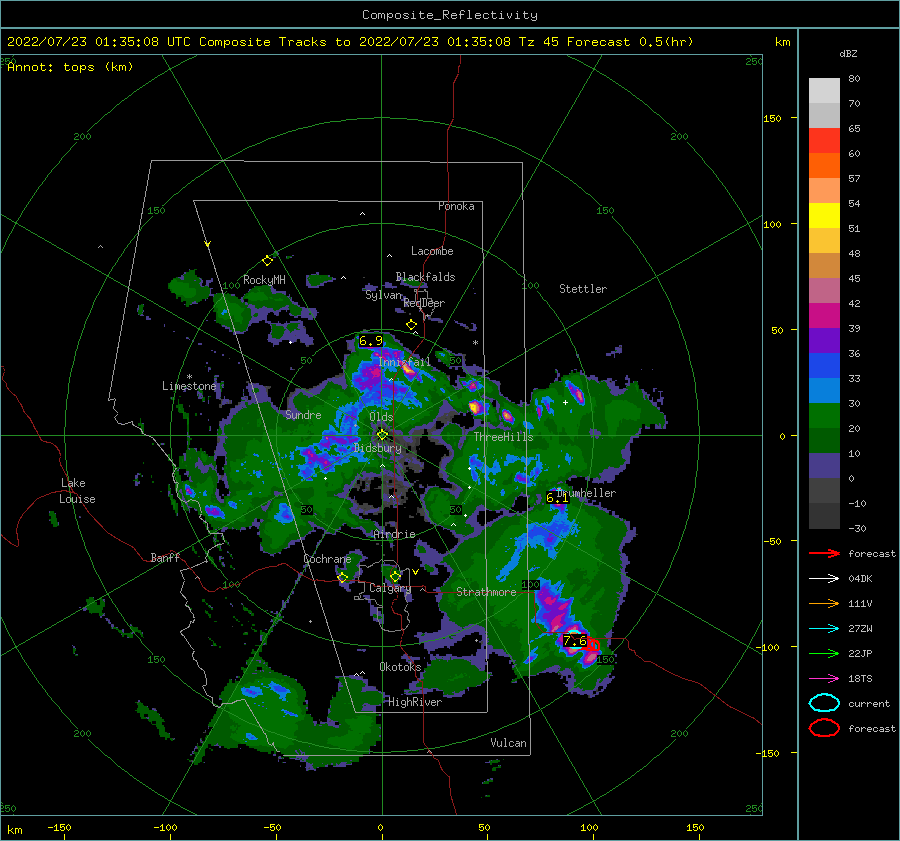The height and width of the screenshot is (841, 900).
Task: Click the Sundre label
Action: click(303, 415)
